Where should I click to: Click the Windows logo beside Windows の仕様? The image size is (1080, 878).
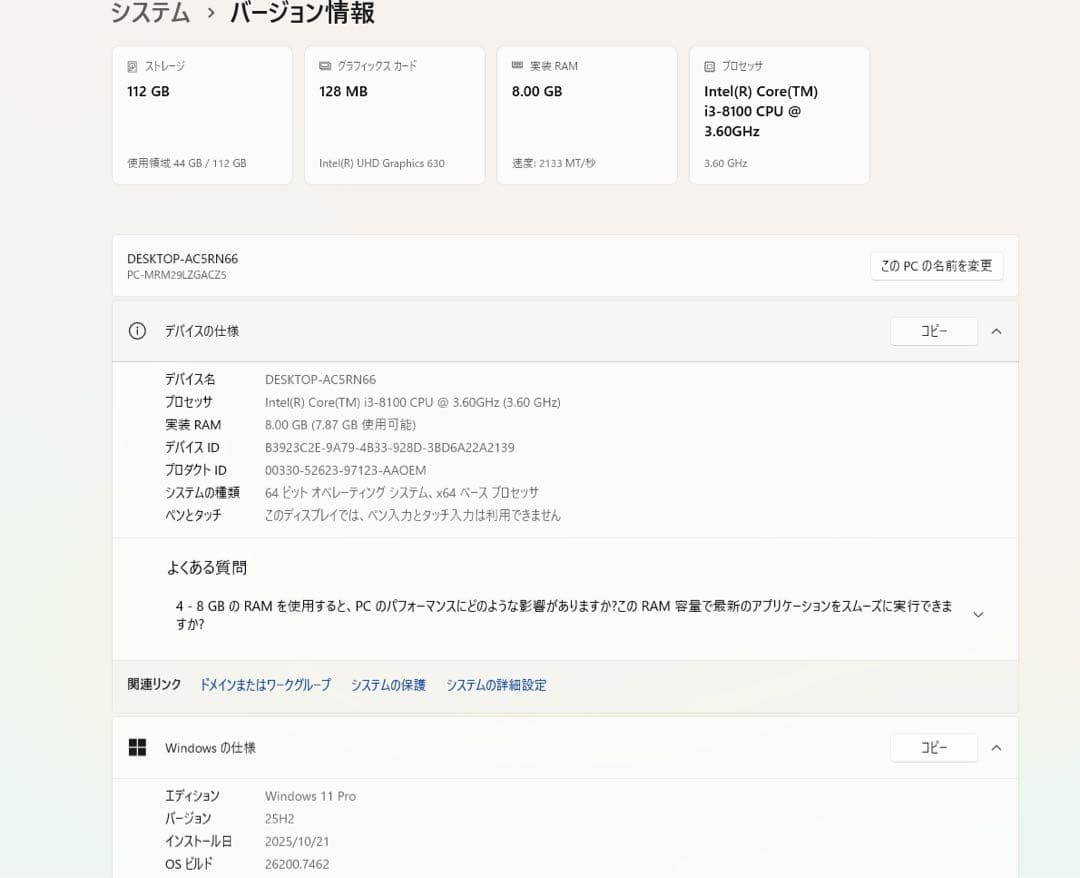pos(137,747)
